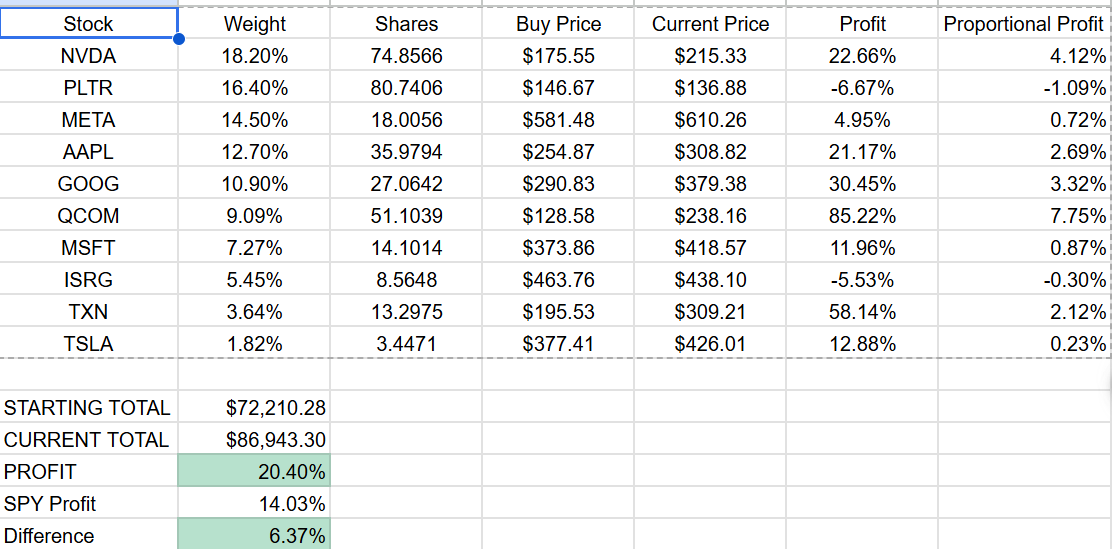This screenshot has height=549, width=1112.
Task: Click profit value 85.22%
Action: click(x=862, y=216)
